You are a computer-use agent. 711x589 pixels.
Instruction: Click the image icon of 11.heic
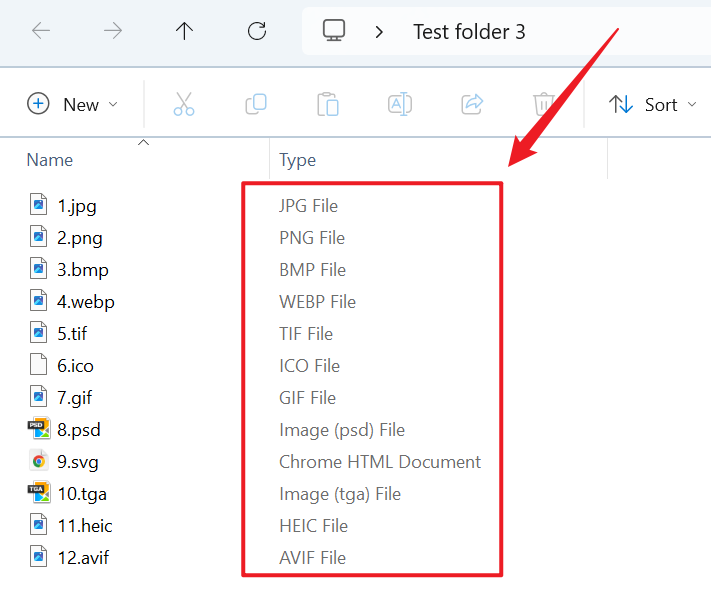(39, 524)
